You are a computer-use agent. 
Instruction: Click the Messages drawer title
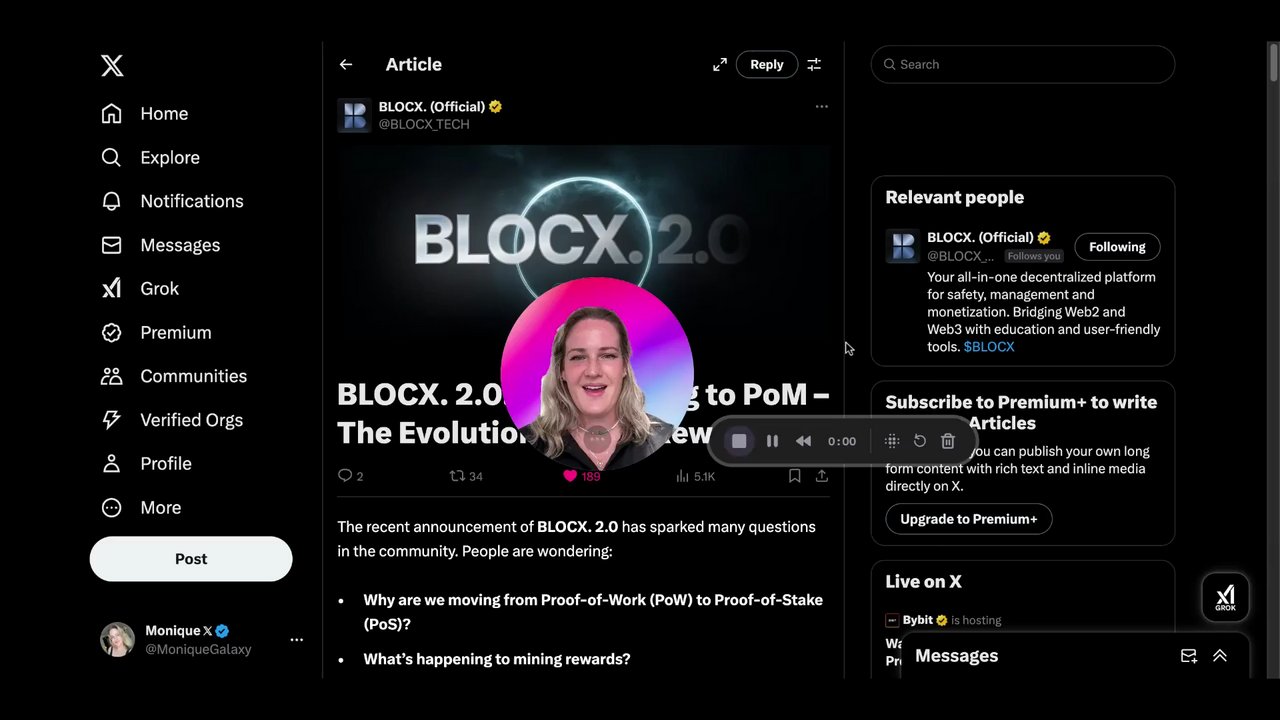pyautogui.click(x=957, y=656)
